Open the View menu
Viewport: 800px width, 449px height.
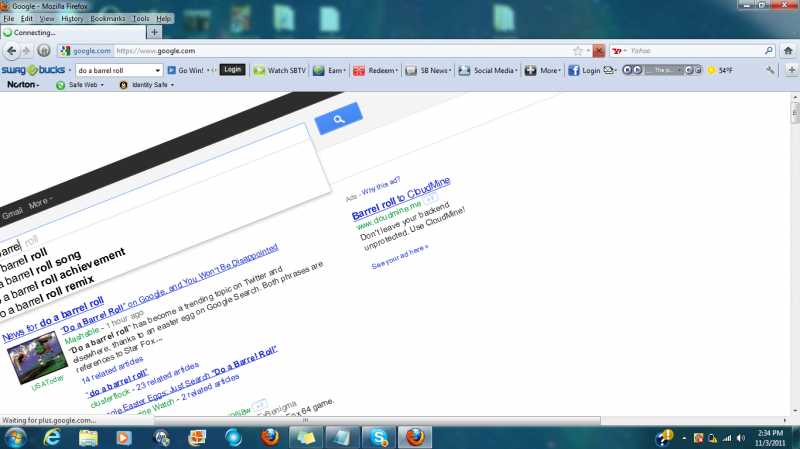pos(47,18)
